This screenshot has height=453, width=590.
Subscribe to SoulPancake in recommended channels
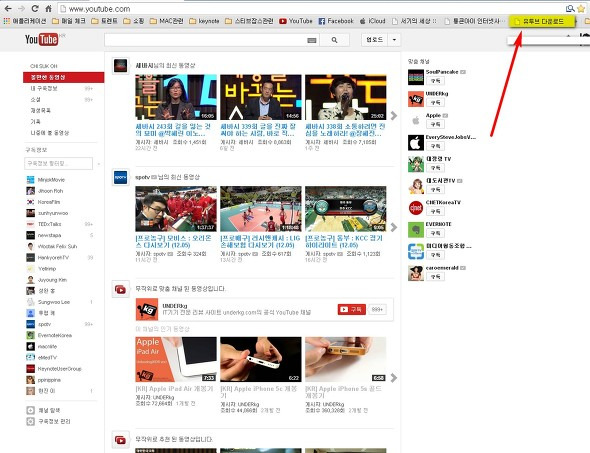pos(435,81)
